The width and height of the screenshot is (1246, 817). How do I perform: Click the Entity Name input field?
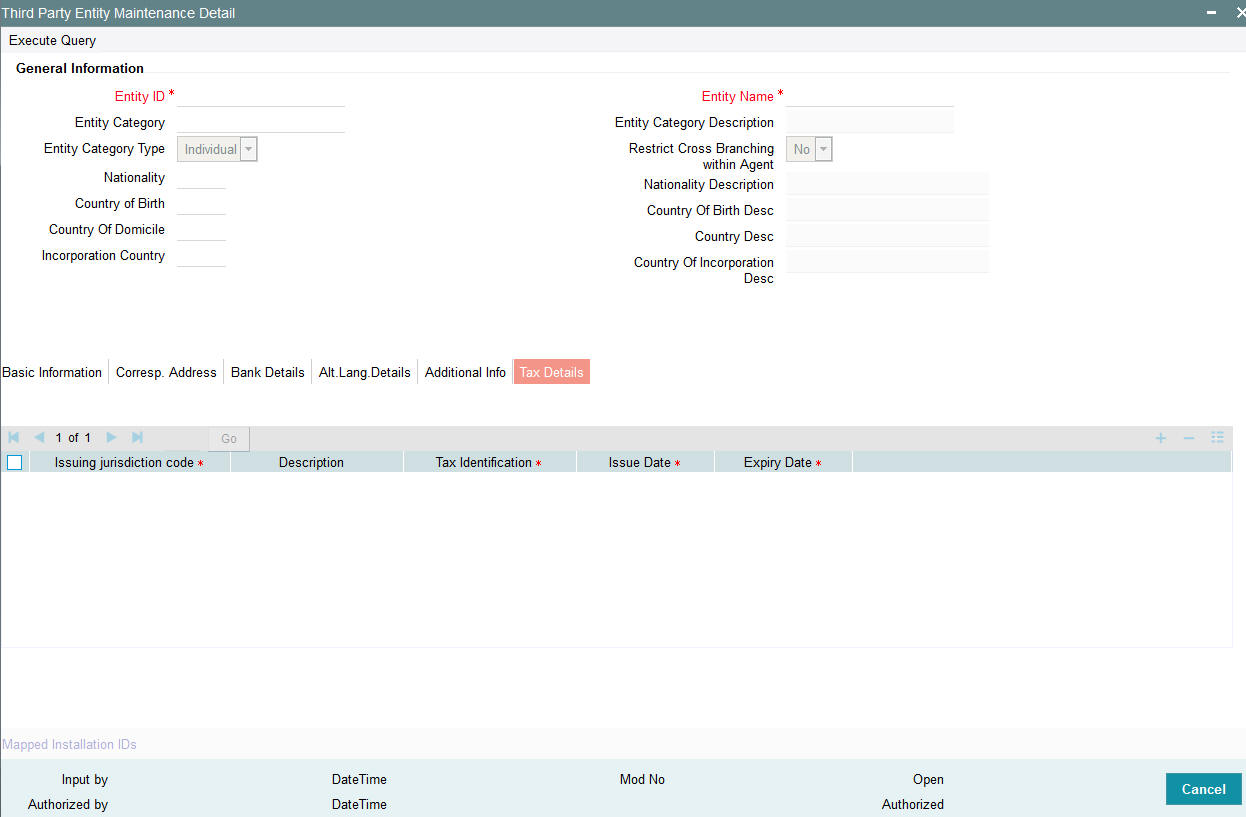[870, 96]
